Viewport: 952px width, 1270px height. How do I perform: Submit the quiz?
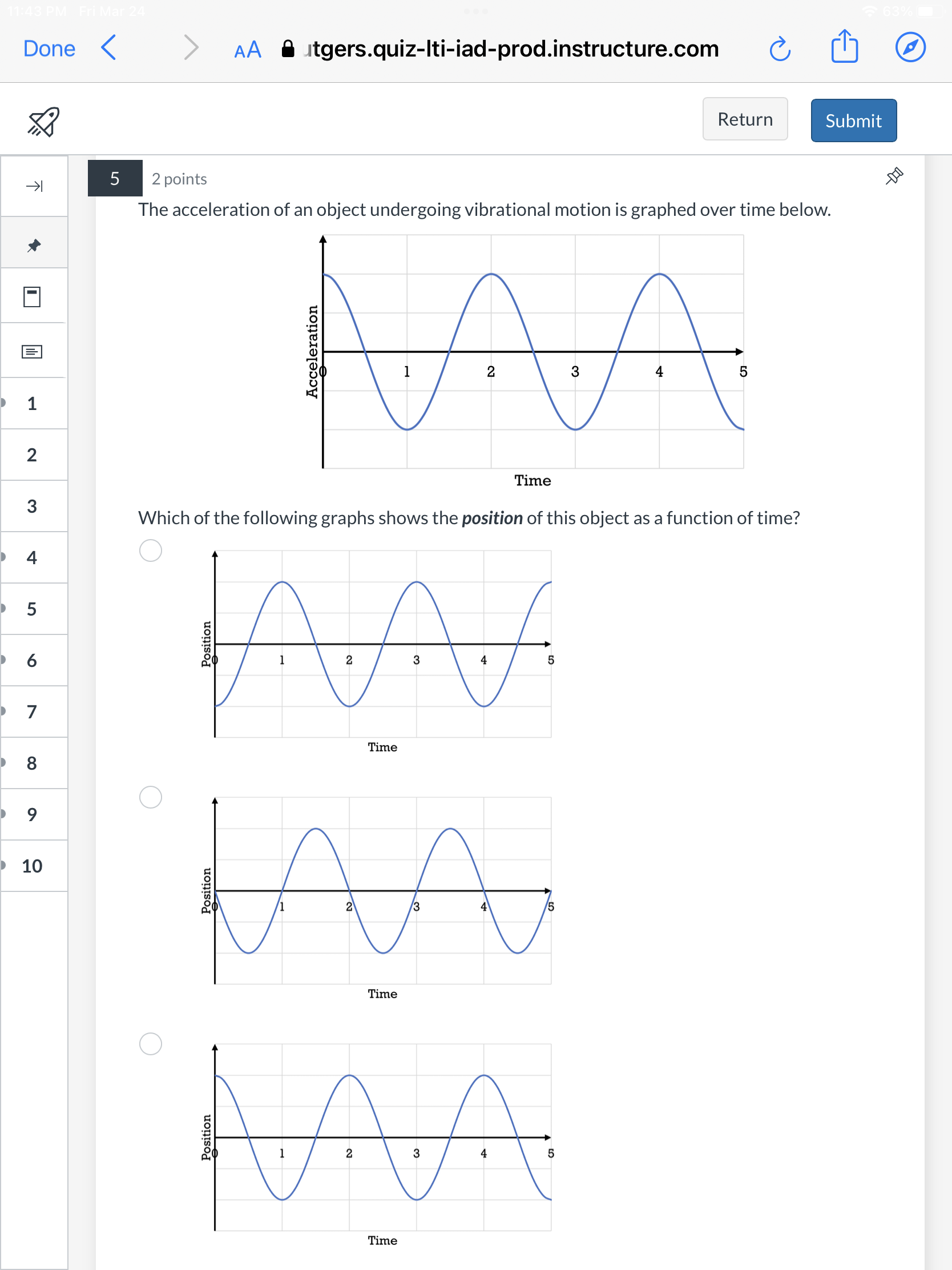(x=853, y=120)
